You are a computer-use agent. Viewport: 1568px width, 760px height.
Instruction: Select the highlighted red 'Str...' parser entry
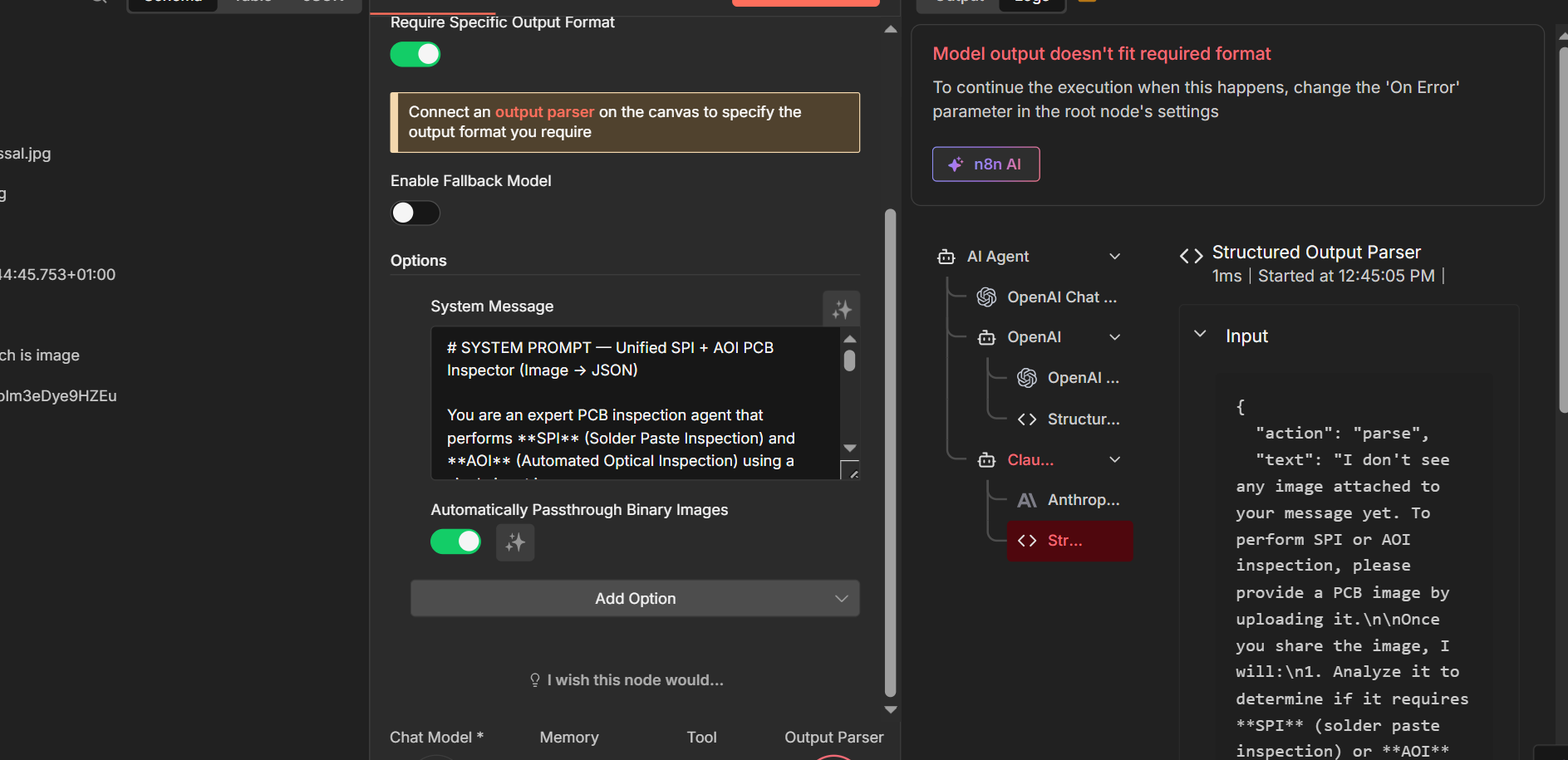[1069, 541]
